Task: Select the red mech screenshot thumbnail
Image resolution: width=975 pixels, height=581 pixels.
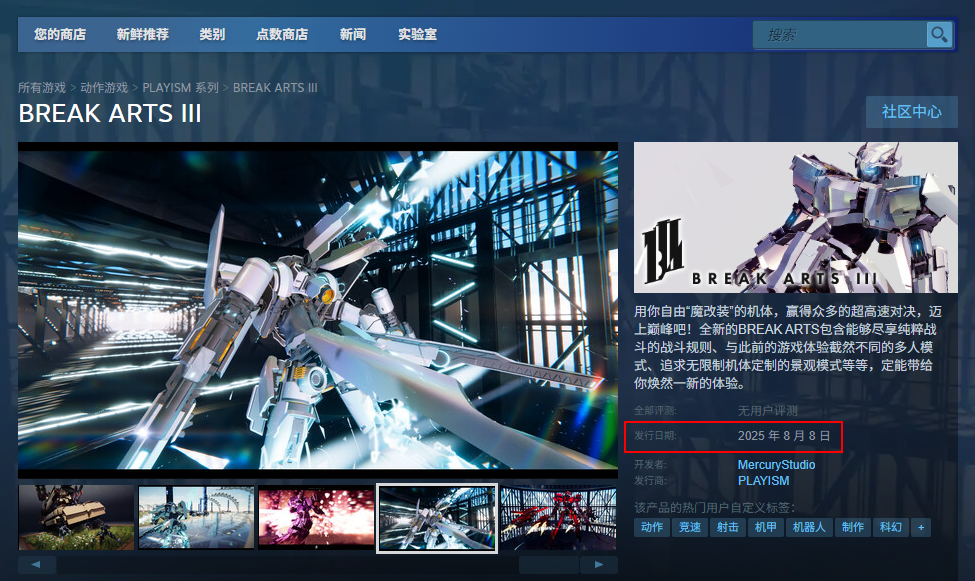Action: coord(558,517)
